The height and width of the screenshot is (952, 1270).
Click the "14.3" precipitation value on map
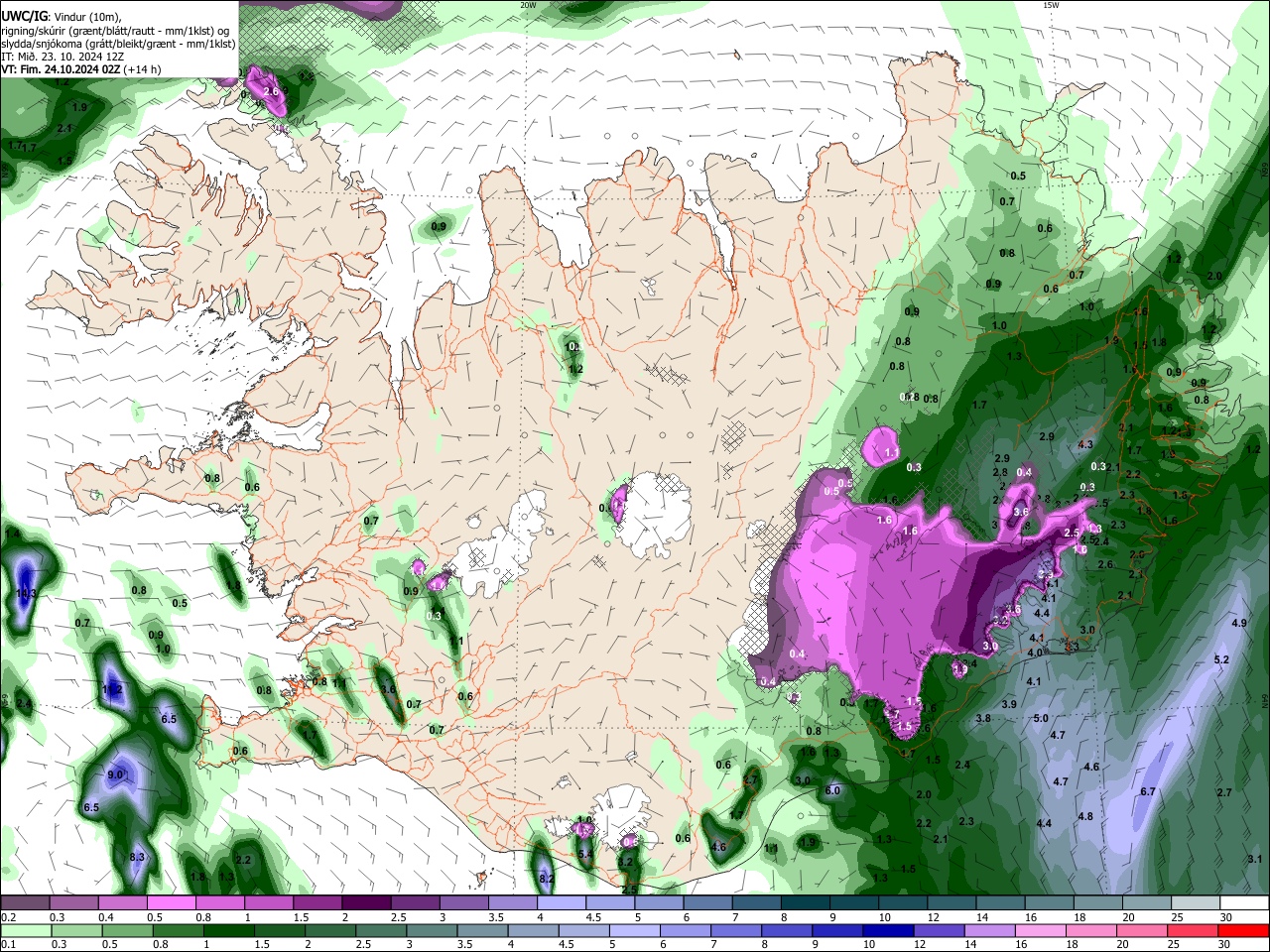(x=27, y=593)
